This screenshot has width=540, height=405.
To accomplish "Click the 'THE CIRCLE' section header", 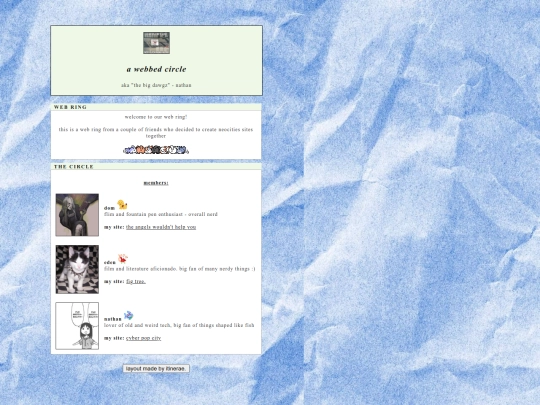I will [x=74, y=167].
